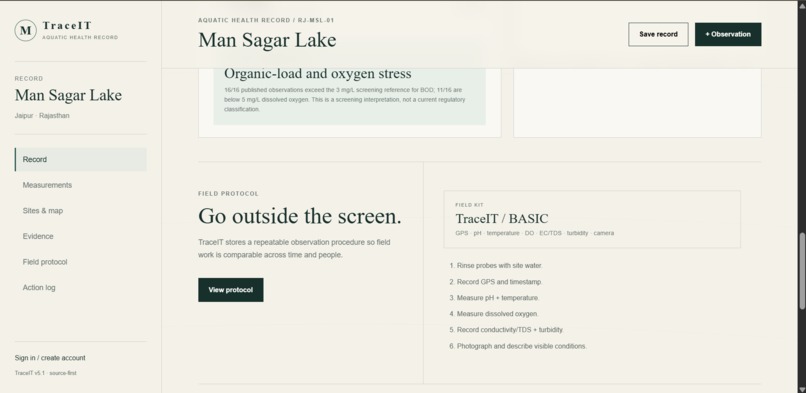
Task: Select Evidence in the sidebar
Action: [x=81, y=236]
